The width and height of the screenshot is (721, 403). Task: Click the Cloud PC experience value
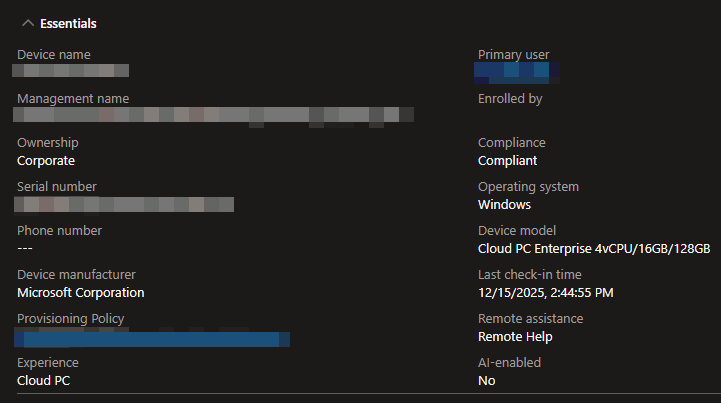tap(44, 380)
